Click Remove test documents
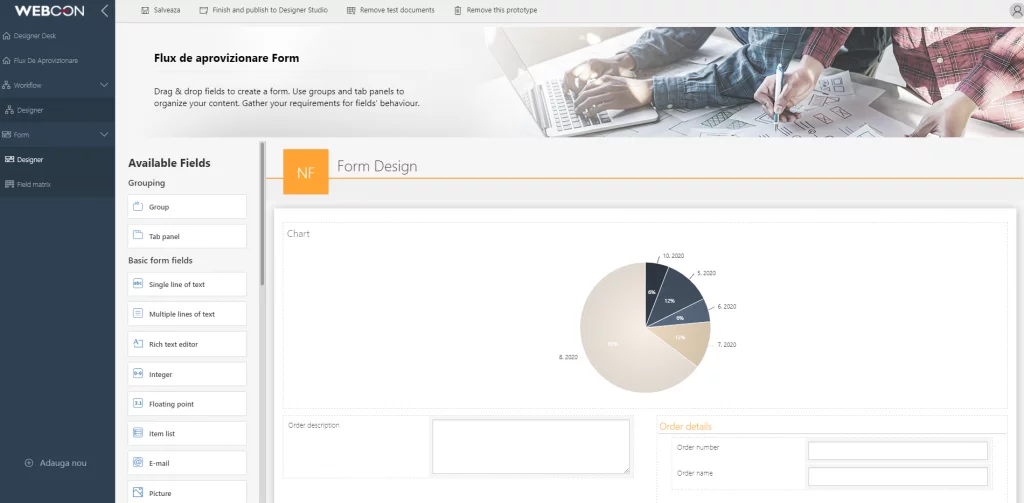The width and height of the screenshot is (1024, 503). pyautogui.click(x=391, y=10)
